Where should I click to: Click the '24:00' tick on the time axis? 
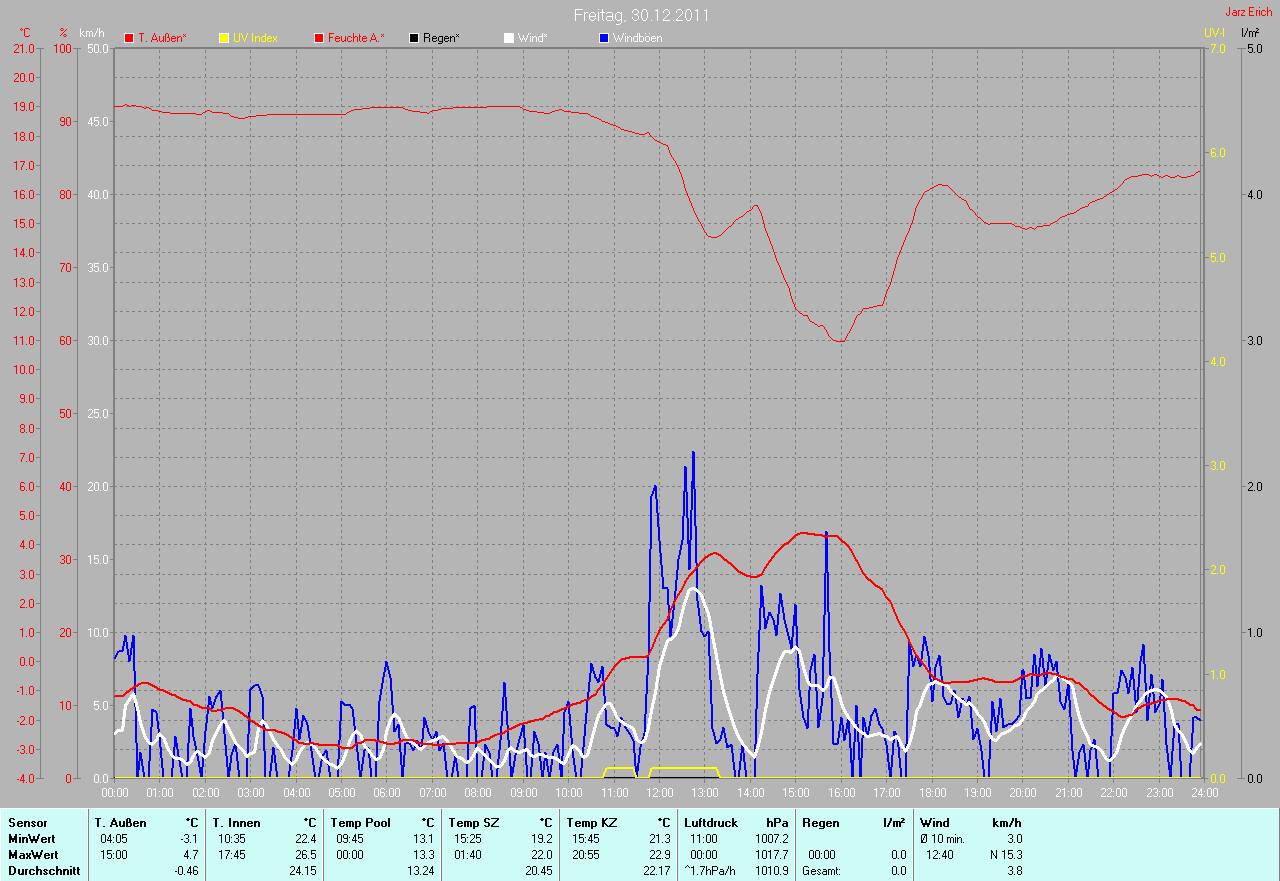[x=1204, y=793]
